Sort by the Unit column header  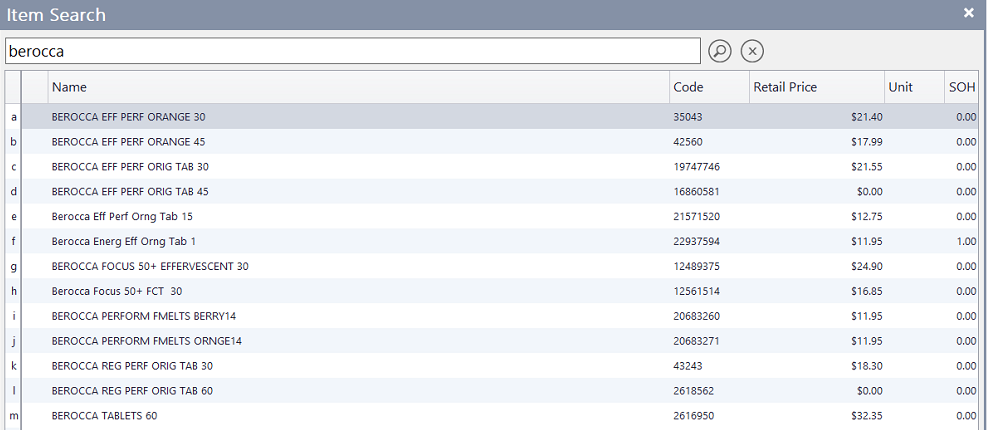pos(914,87)
